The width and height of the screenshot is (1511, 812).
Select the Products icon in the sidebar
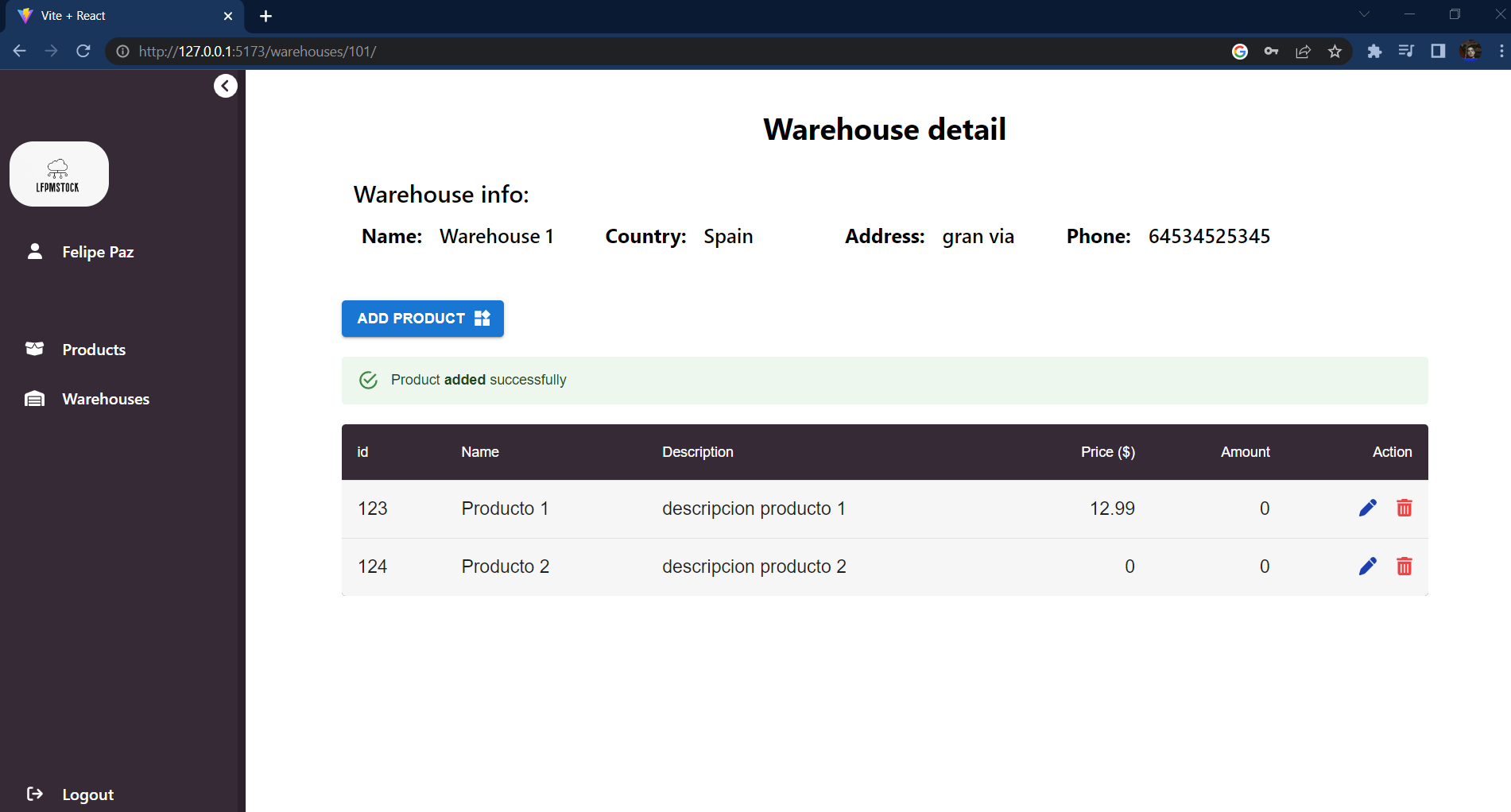pyautogui.click(x=34, y=349)
